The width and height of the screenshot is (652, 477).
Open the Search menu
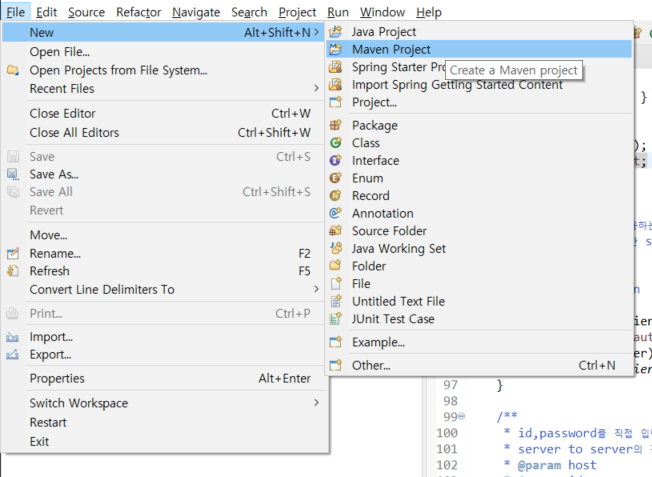click(x=249, y=12)
